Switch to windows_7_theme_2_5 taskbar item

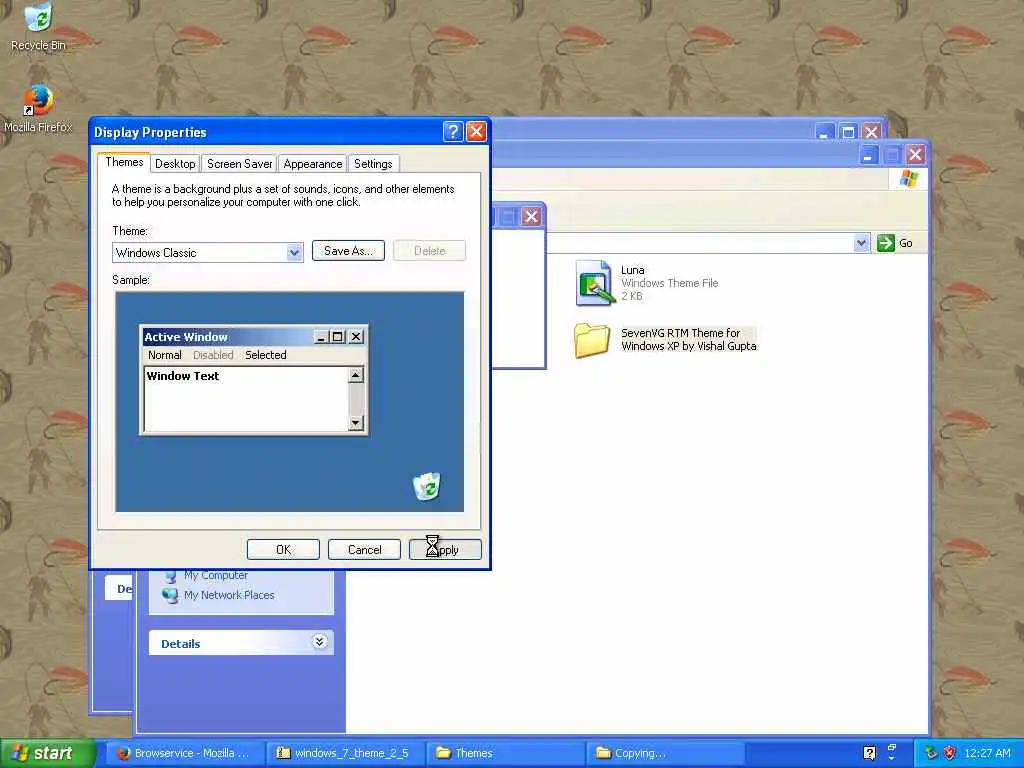(x=346, y=753)
